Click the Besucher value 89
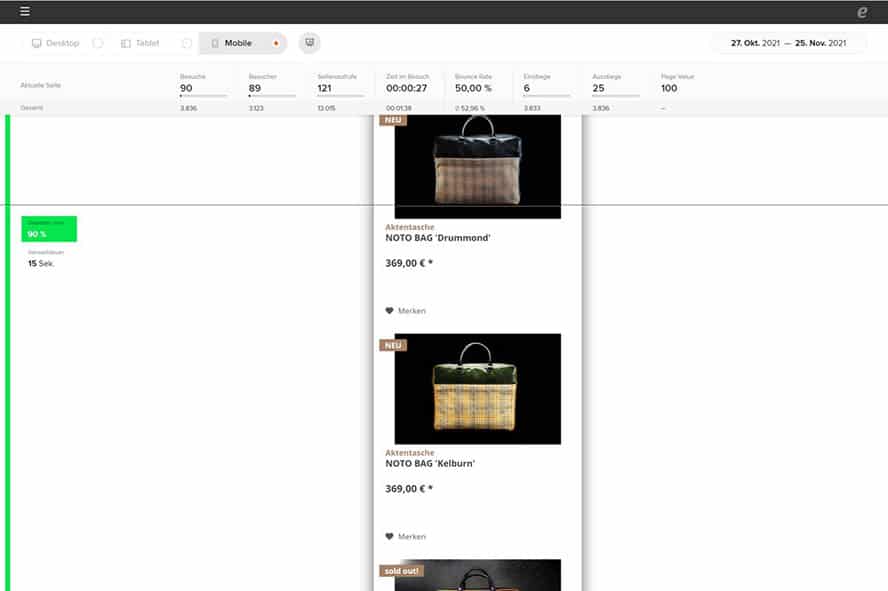 tap(255, 88)
